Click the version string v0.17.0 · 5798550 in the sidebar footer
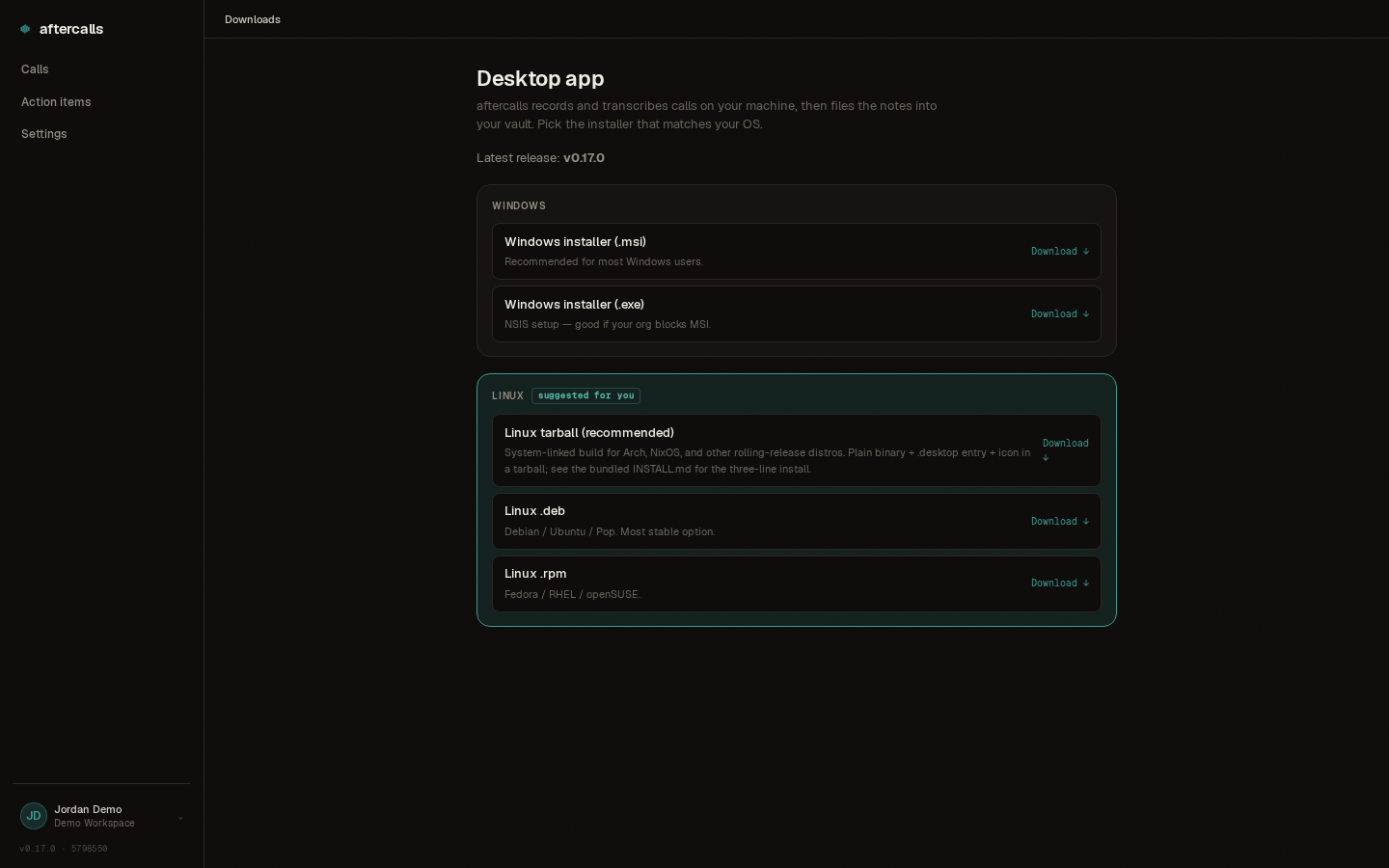The image size is (1389, 868). click(x=64, y=849)
